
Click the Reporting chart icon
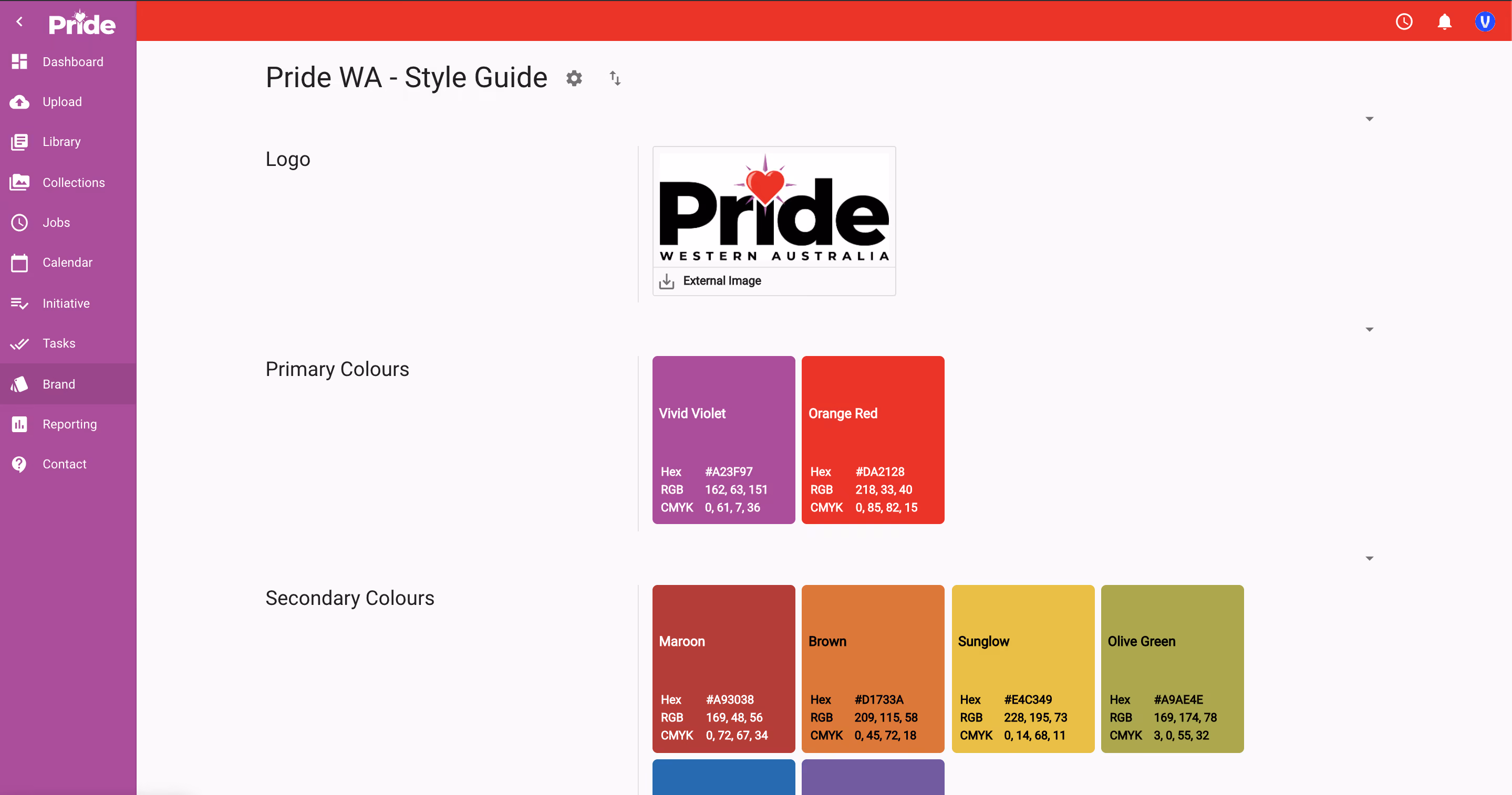coord(19,424)
